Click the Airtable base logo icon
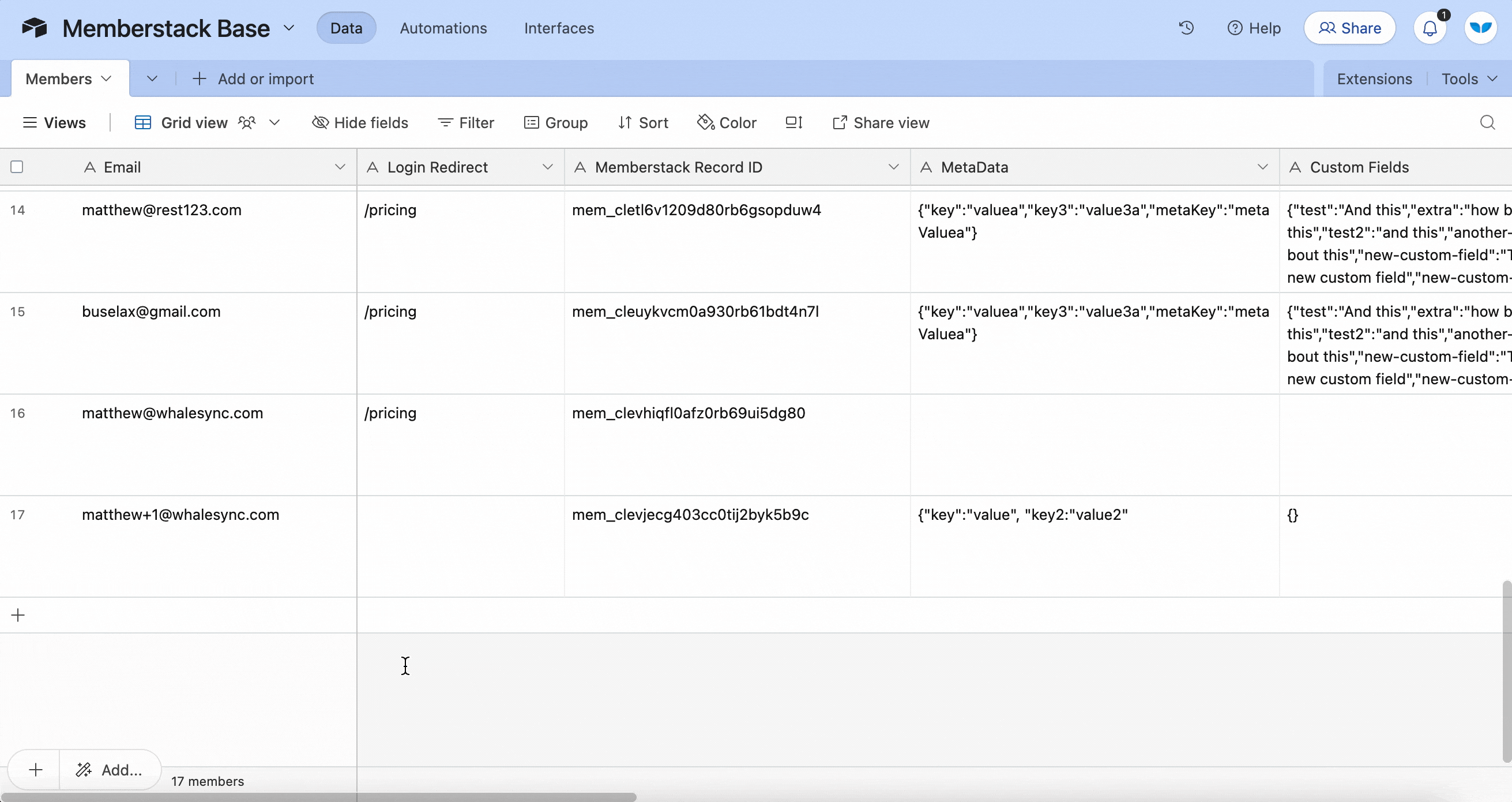Screen dimensions: 1512x802 35,28
